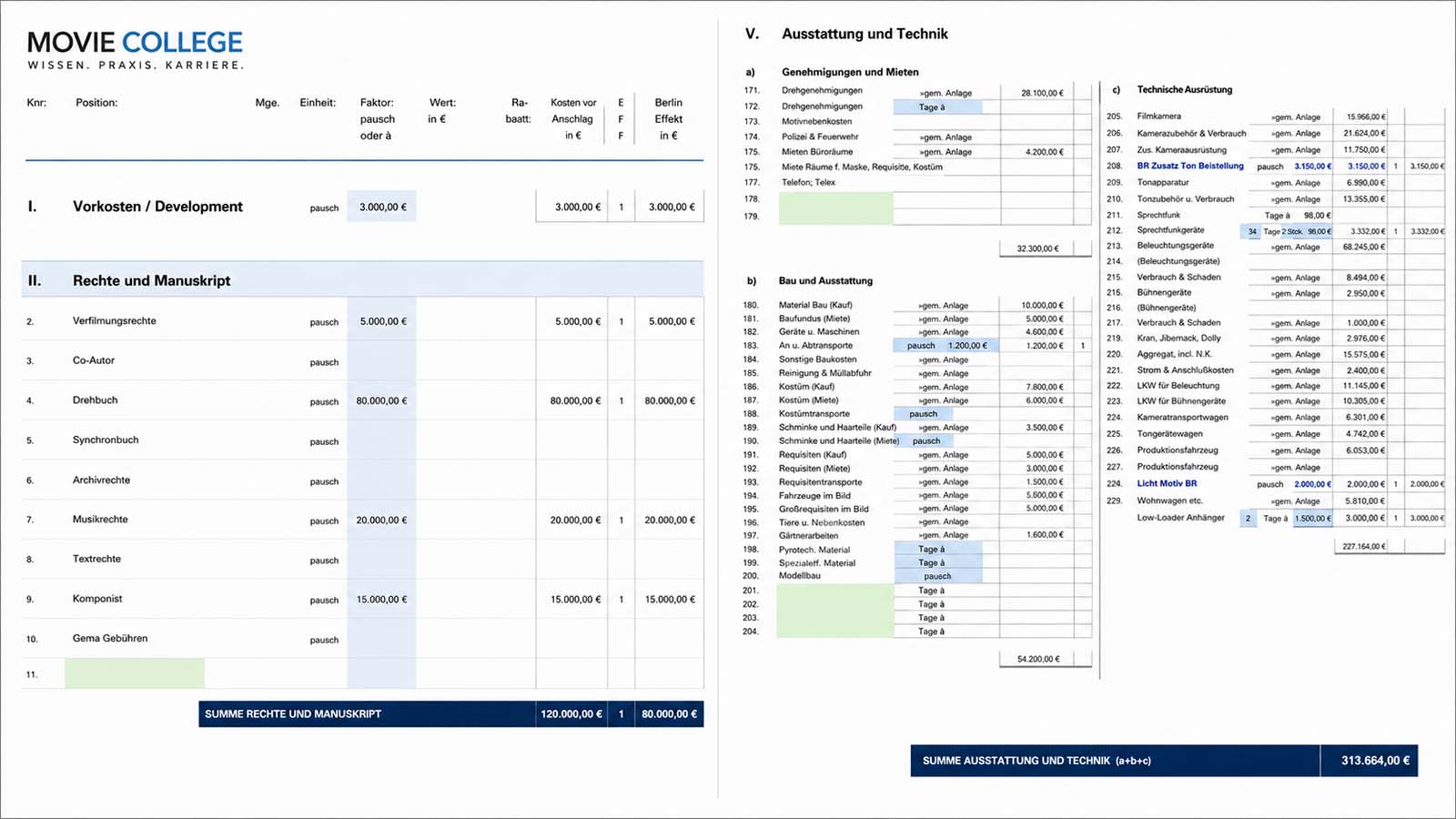Select the 'Co-Autor' position

coord(94,360)
